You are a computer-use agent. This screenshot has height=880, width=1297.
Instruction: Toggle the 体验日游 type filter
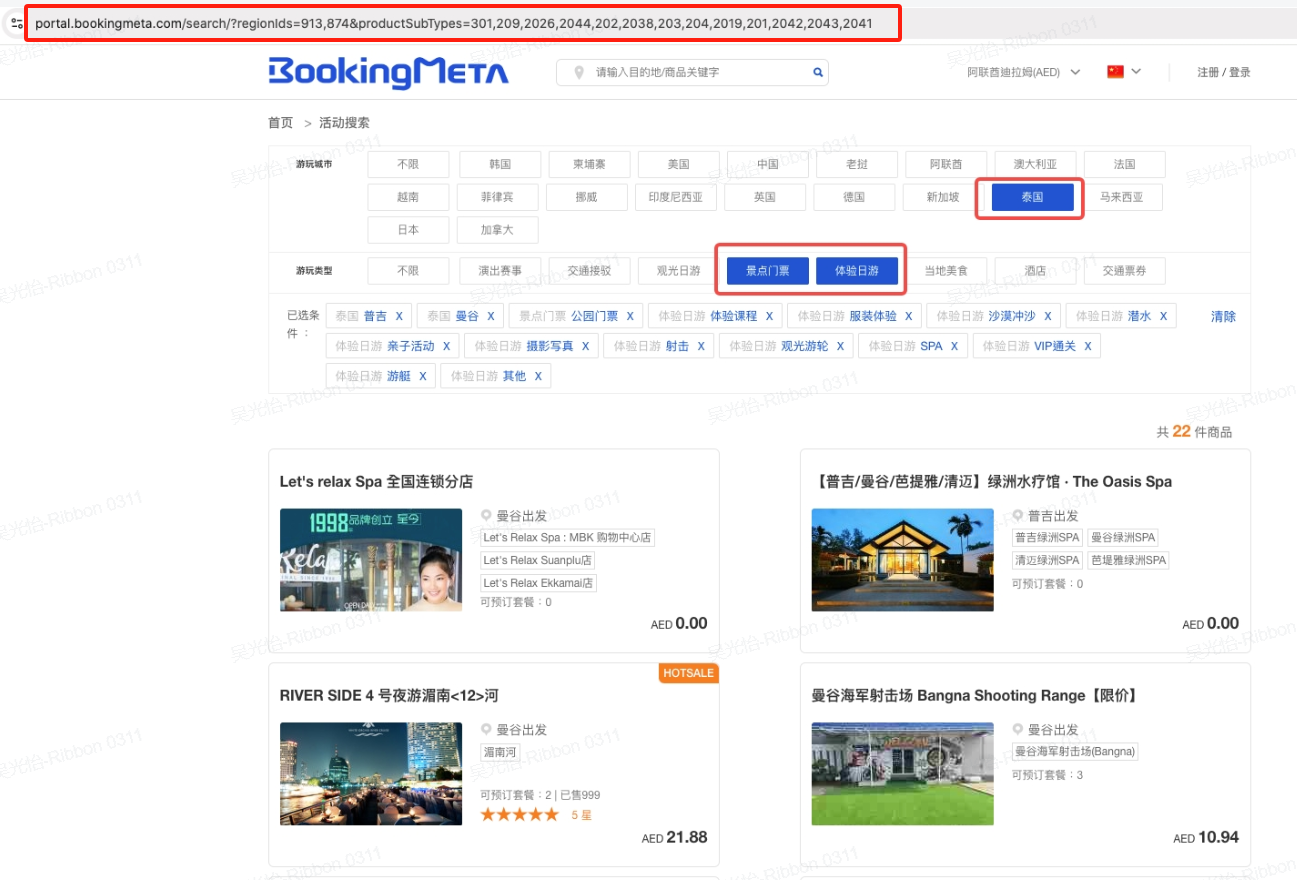pyautogui.click(x=857, y=270)
